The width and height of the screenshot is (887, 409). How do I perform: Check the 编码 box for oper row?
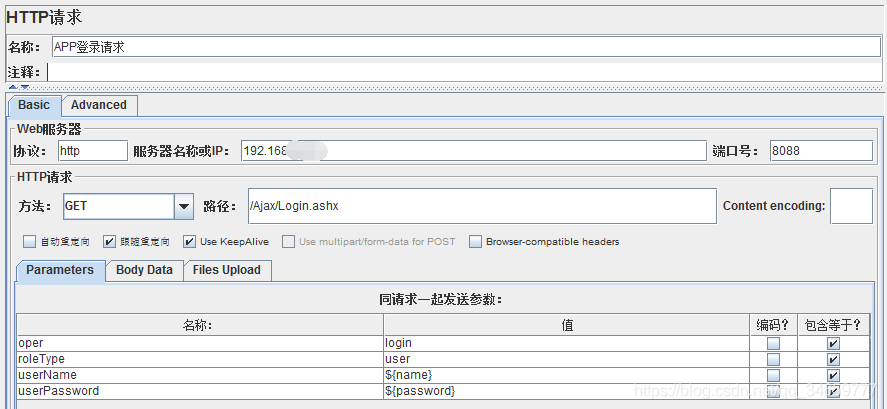tap(773, 343)
